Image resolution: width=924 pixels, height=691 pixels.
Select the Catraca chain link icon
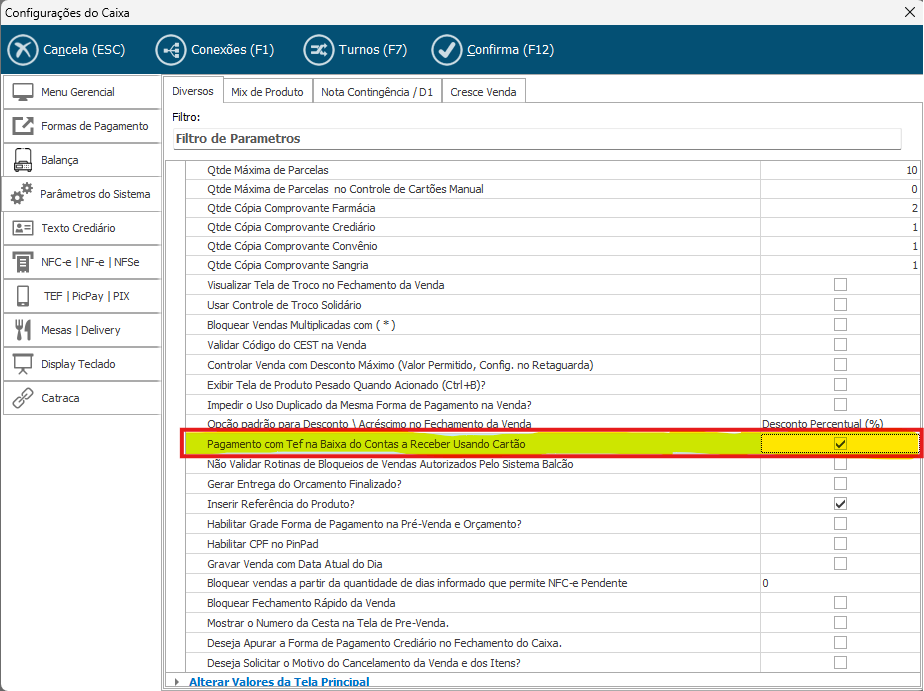pos(23,398)
